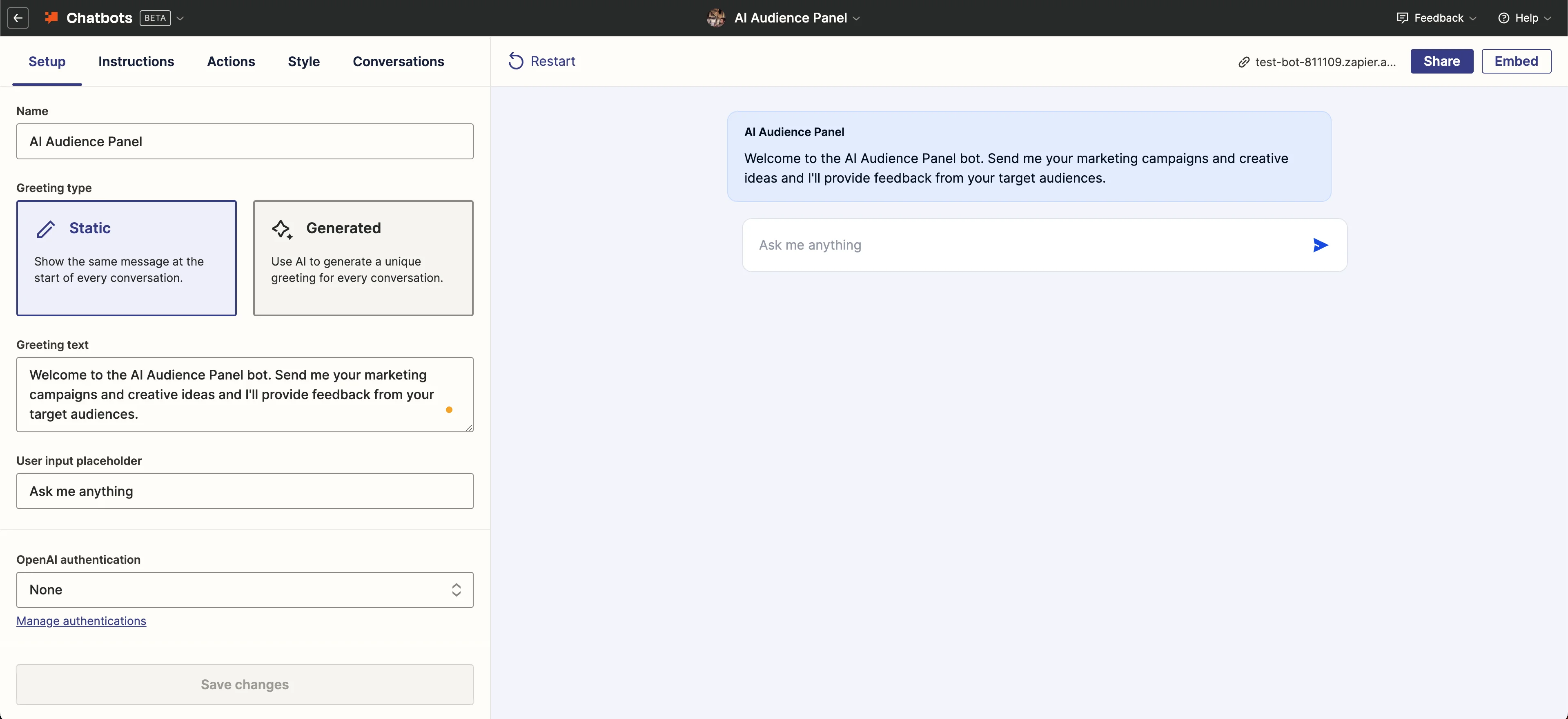The image size is (1568, 719).
Task: Expand the Chatbots BETA chevron menu
Action: [x=180, y=18]
